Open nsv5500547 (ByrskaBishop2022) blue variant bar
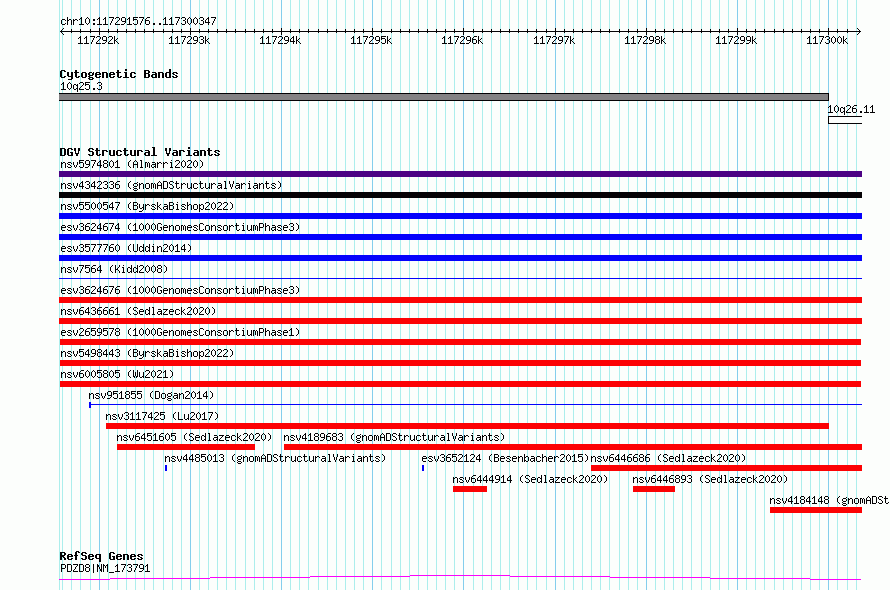This screenshot has height=590, width=890. tap(460, 216)
